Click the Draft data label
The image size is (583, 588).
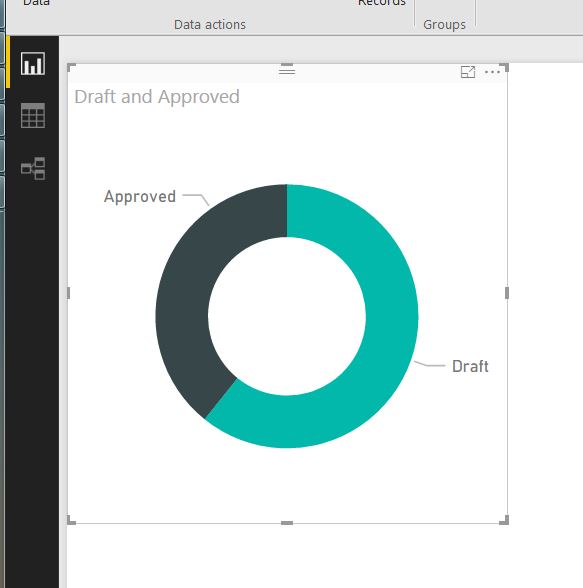pos(470,366)
